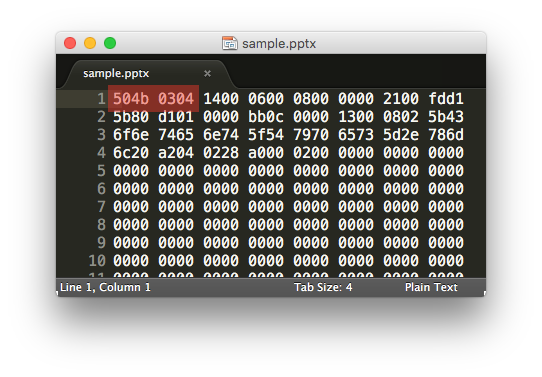Image resolution: width=542 pixels, height=377 pixels.
Task: Open the Tab Size: 4 menu
Action: [x=323, y=287]
